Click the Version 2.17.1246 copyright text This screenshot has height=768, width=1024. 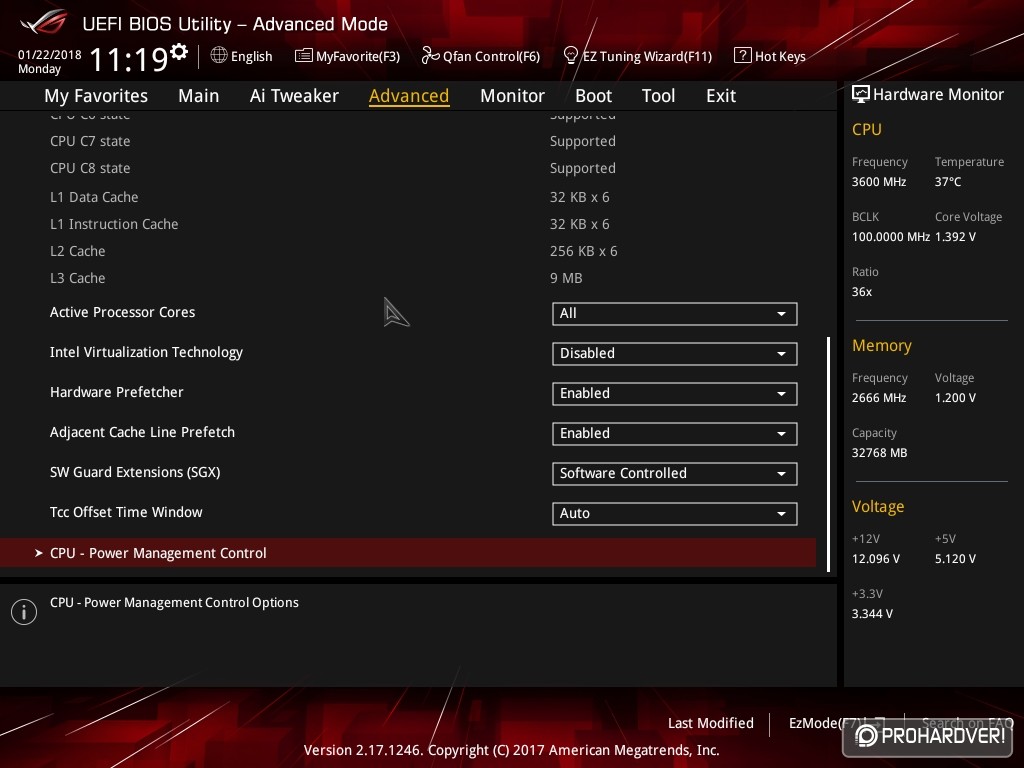511,750
